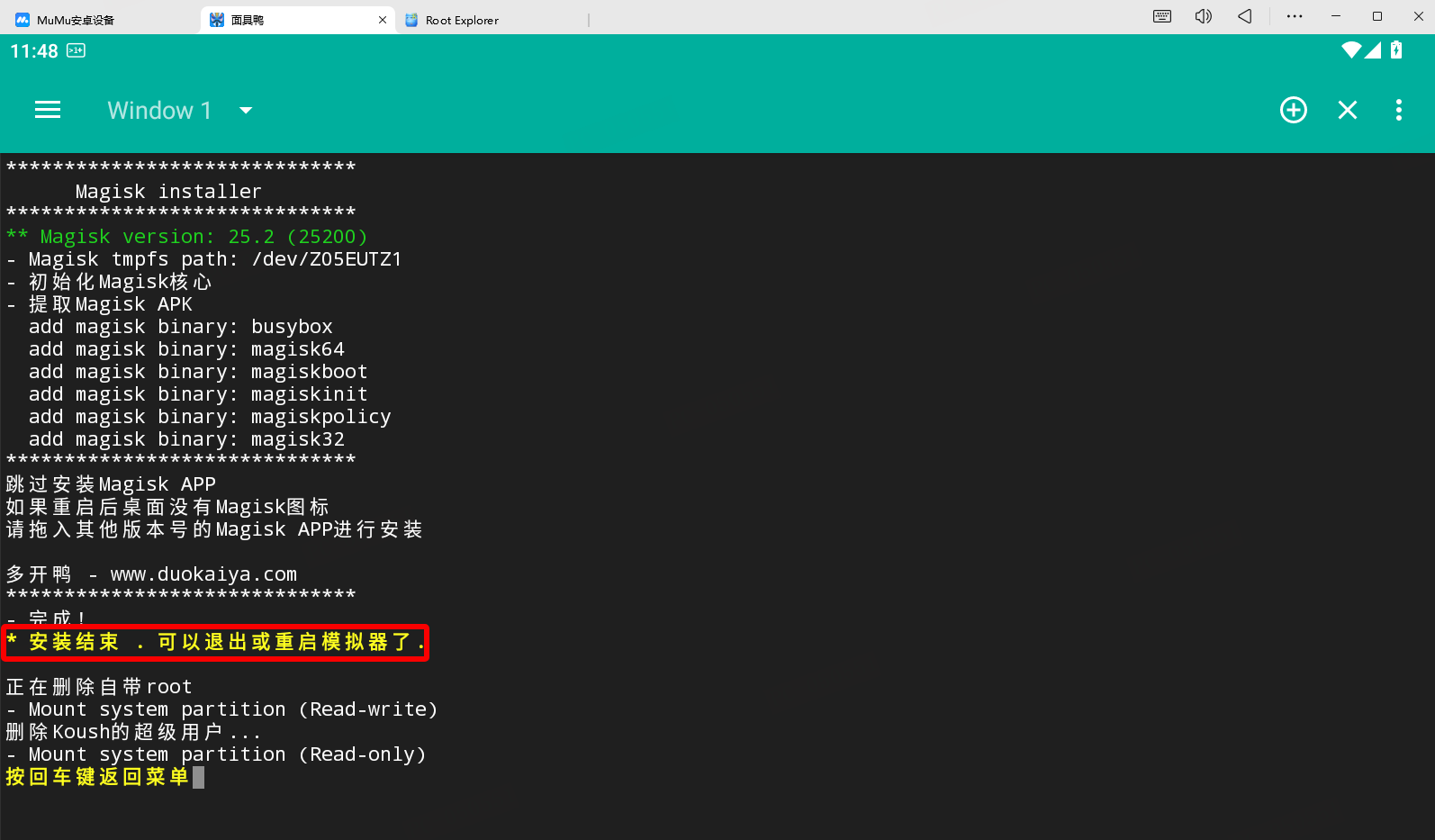Add a new terminal window

pyautogui.click(x=1294, y=110)
